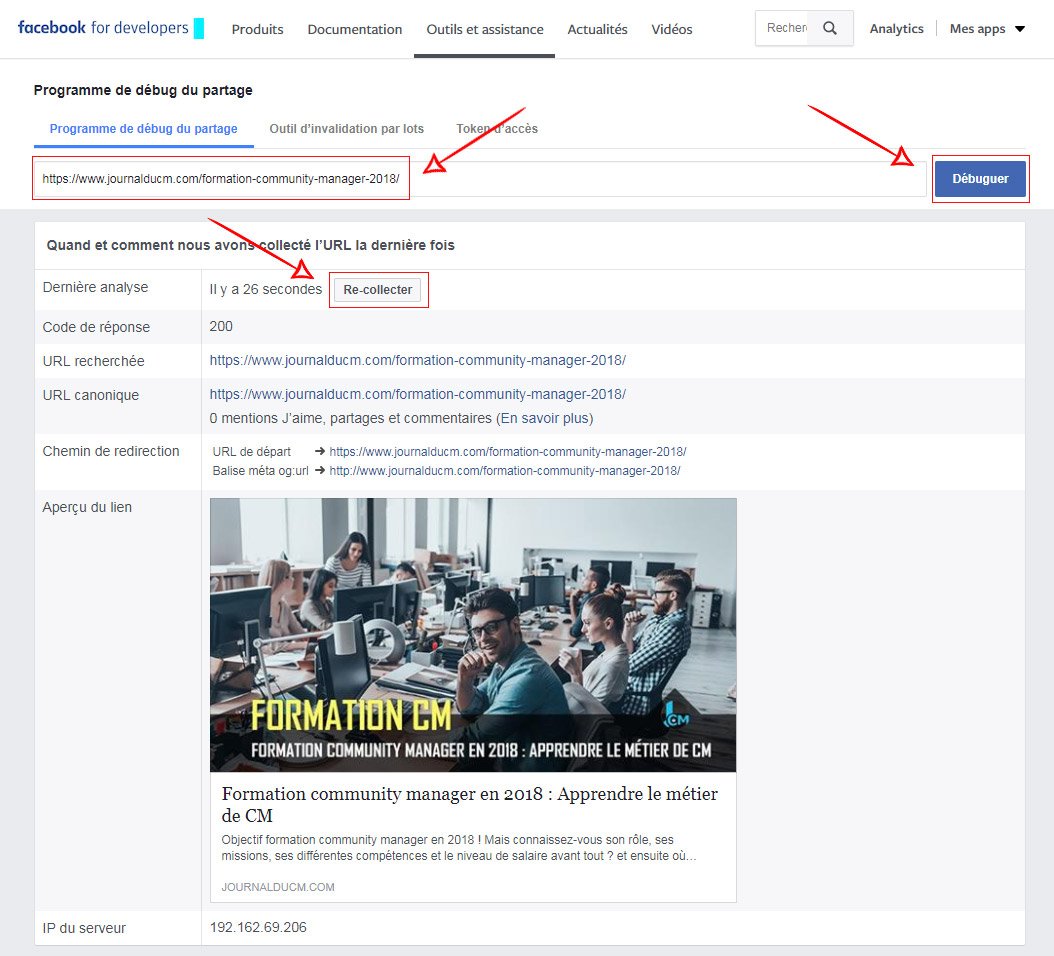
Task: Select the 'Il y a 26 secondes' text
Action: [266, 289]
